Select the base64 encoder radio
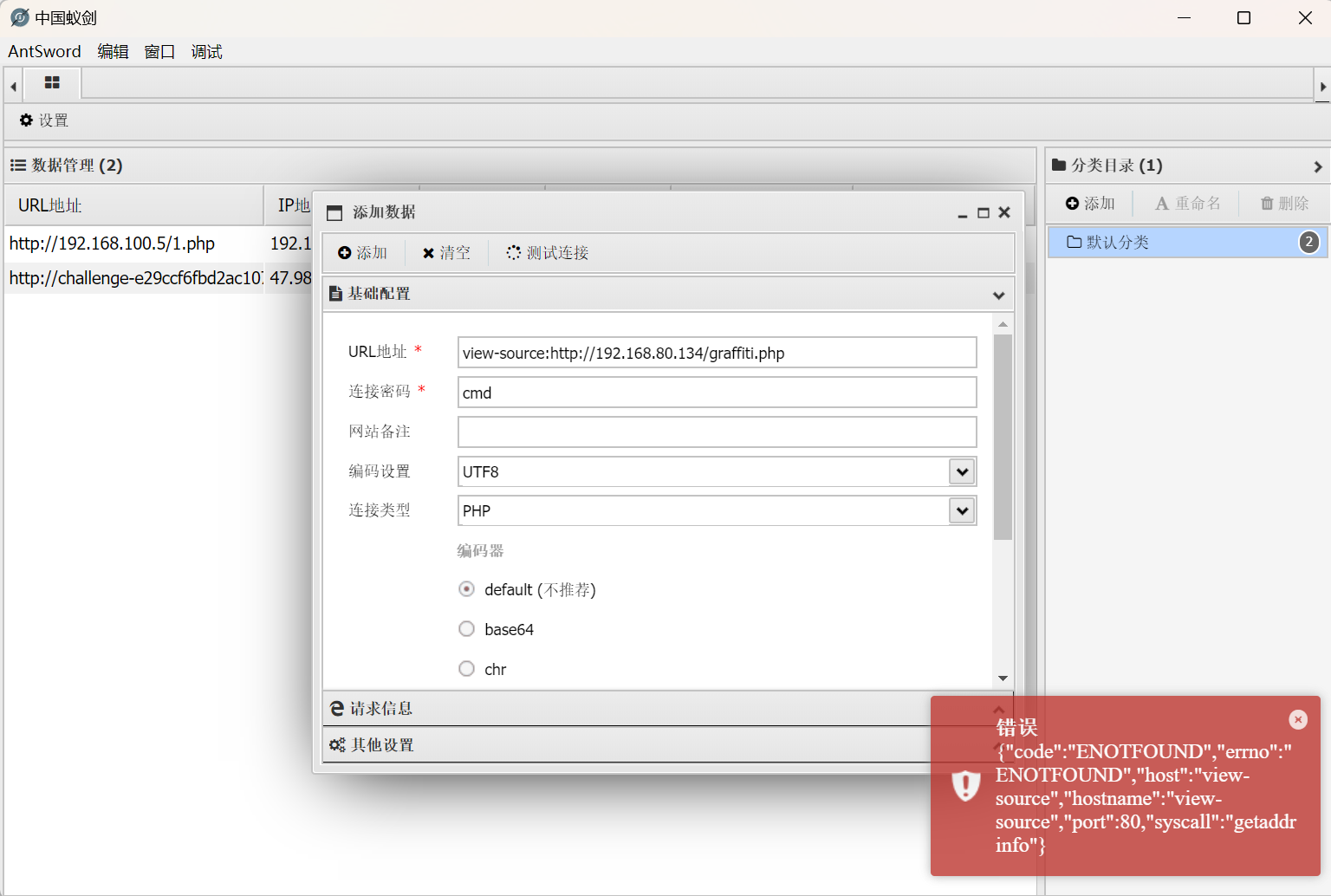This screenshot has width=1331, height=896. coord(466,629)
